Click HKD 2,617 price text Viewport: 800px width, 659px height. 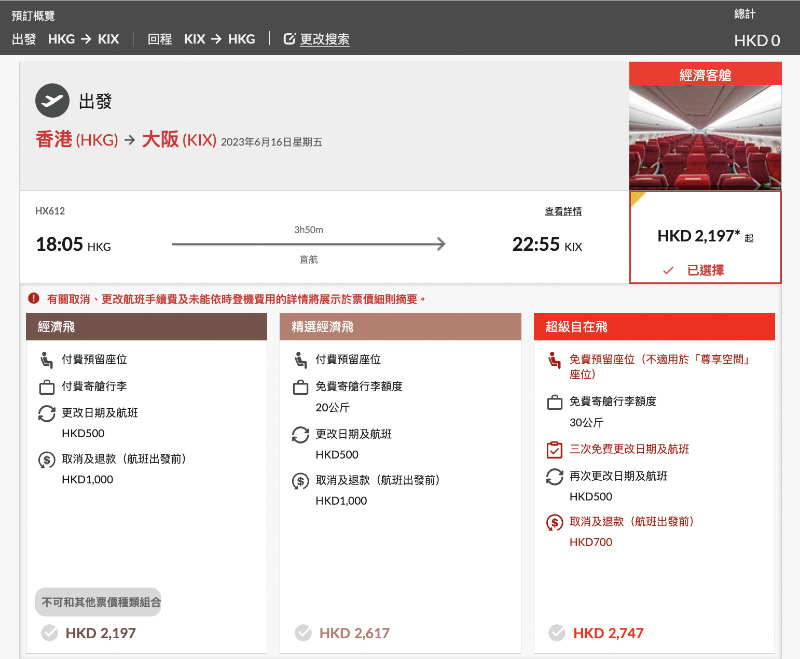[x=355, y=633]
